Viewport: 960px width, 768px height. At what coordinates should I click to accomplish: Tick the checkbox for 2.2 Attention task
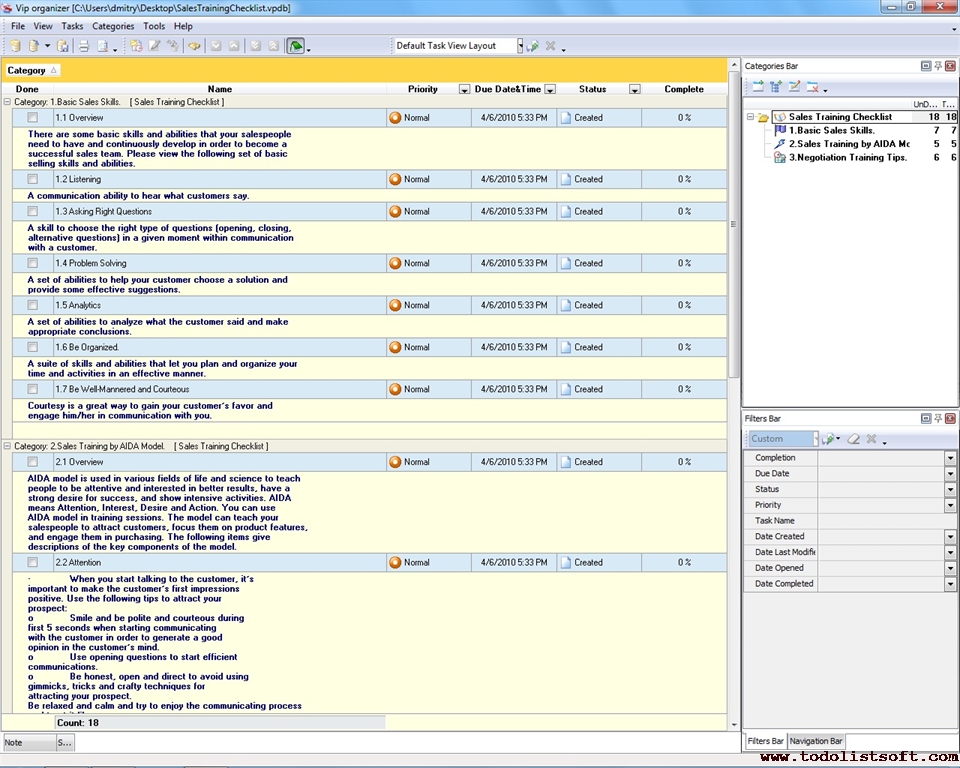(x=33, y=563)
